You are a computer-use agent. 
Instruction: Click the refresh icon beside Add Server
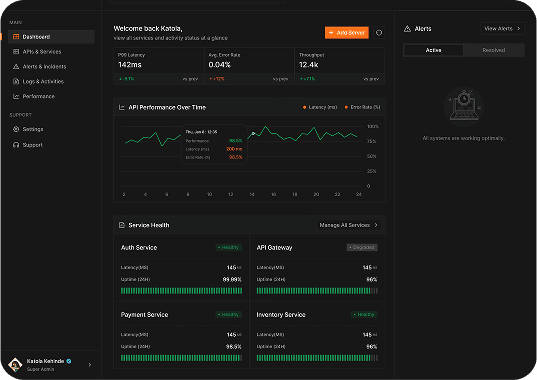(379, 33)
